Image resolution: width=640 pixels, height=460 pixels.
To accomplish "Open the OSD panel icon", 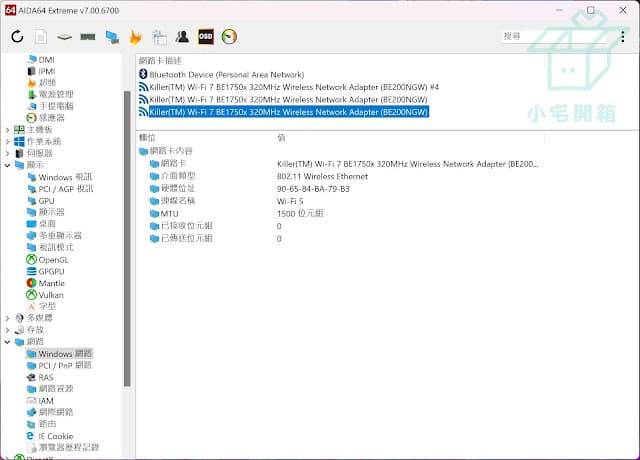I will coord(206,37).
